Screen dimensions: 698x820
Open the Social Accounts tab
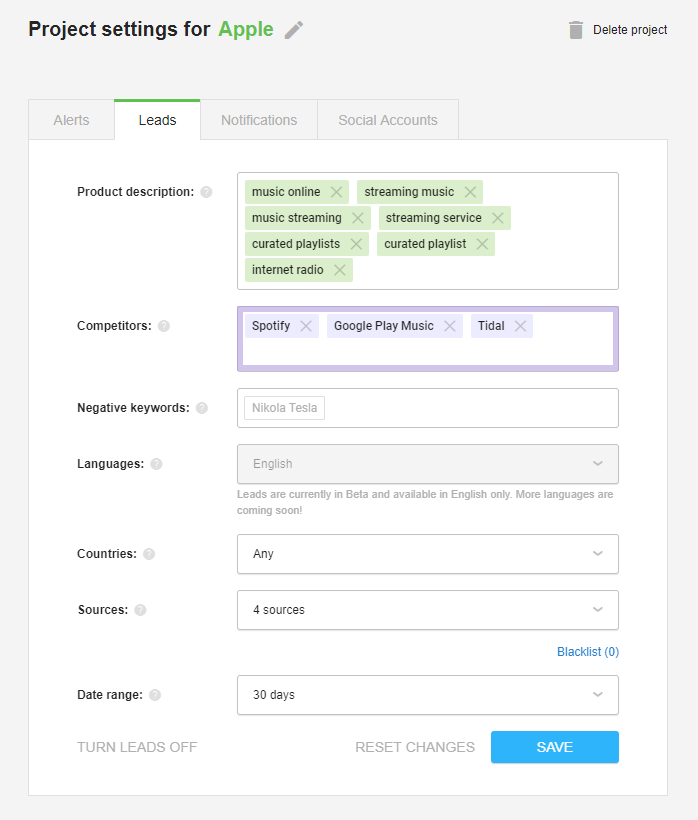pyautogui.click(x=388, y=120)
